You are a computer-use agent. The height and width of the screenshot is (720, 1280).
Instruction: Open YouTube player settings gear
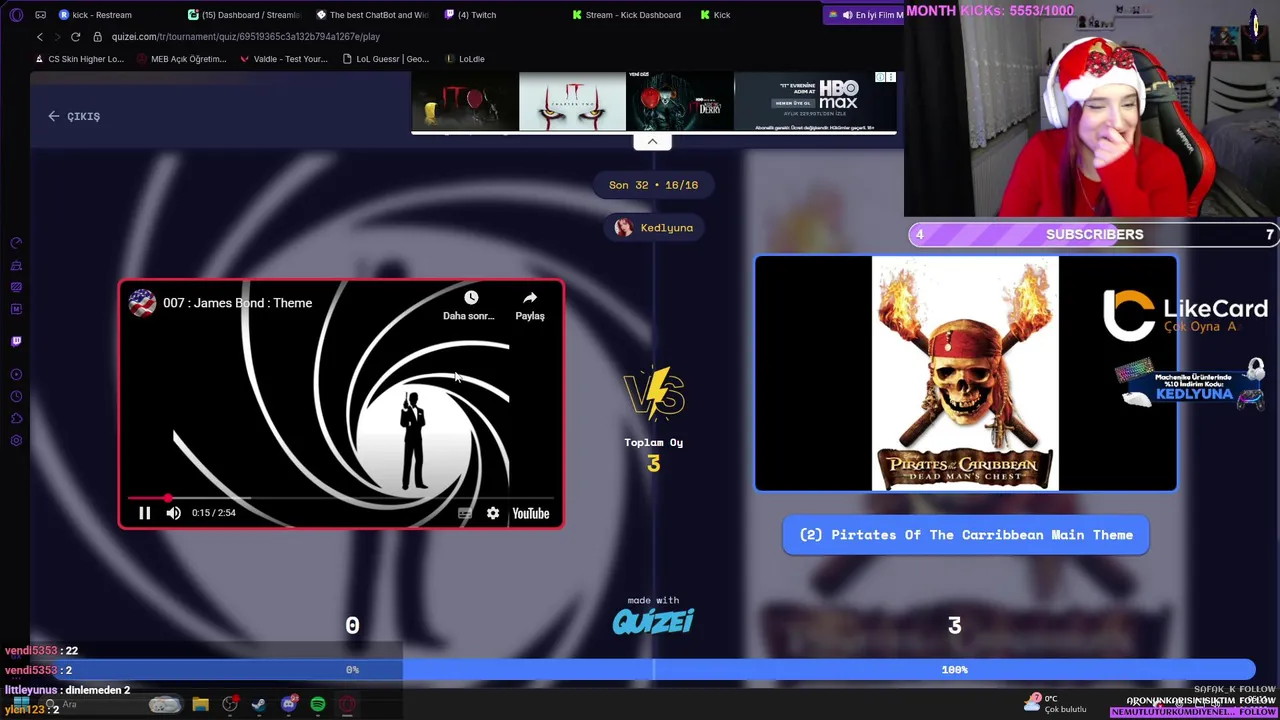(493, 513)
